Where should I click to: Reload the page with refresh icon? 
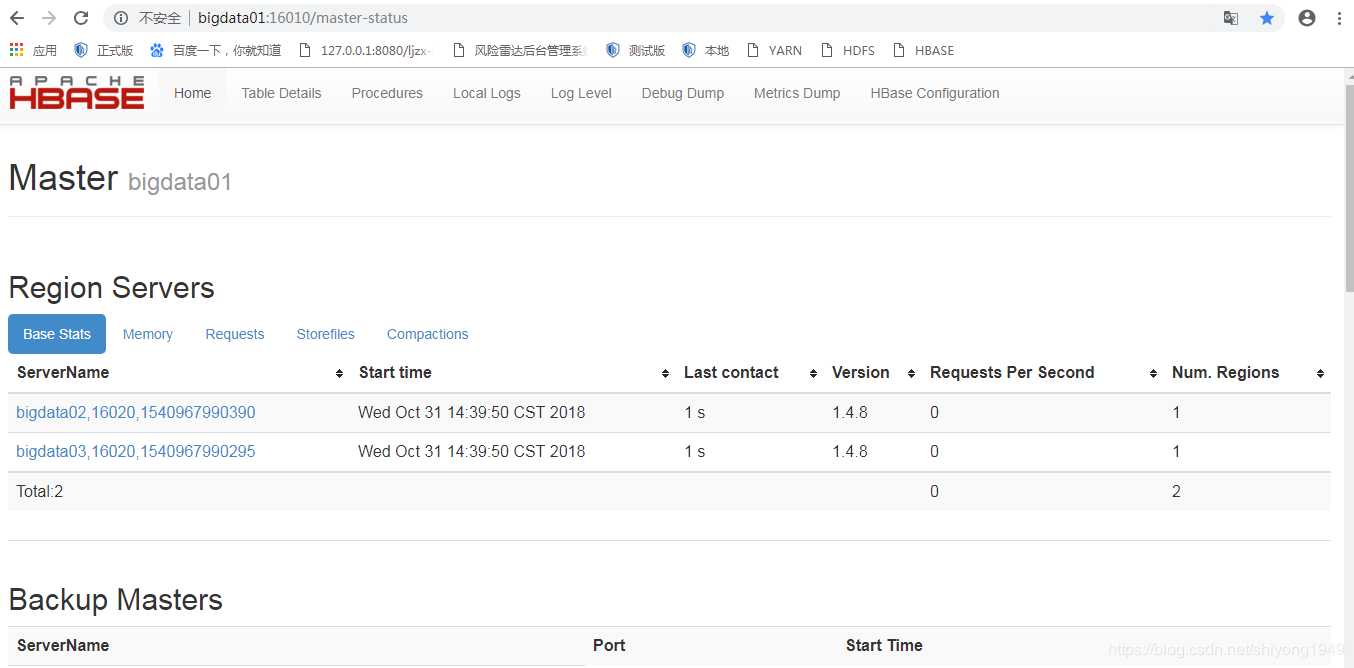click(x=81, y=18)
